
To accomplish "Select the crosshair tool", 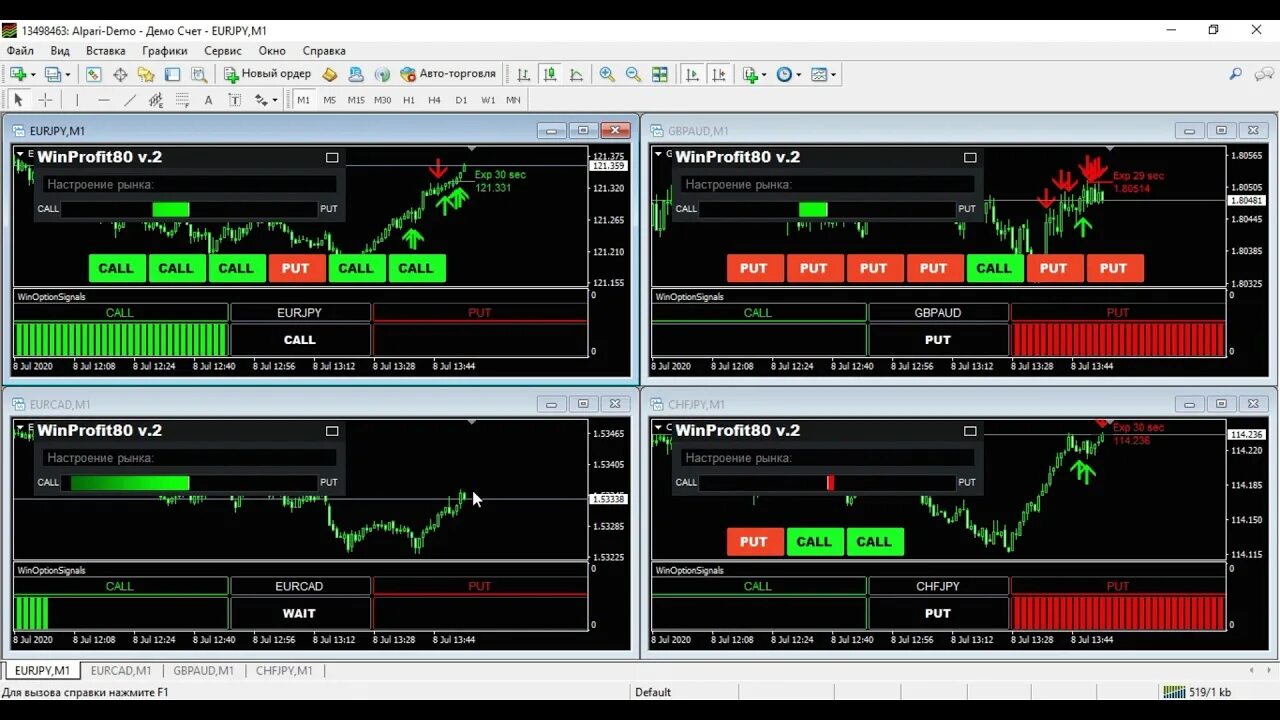I will (45, 100).
